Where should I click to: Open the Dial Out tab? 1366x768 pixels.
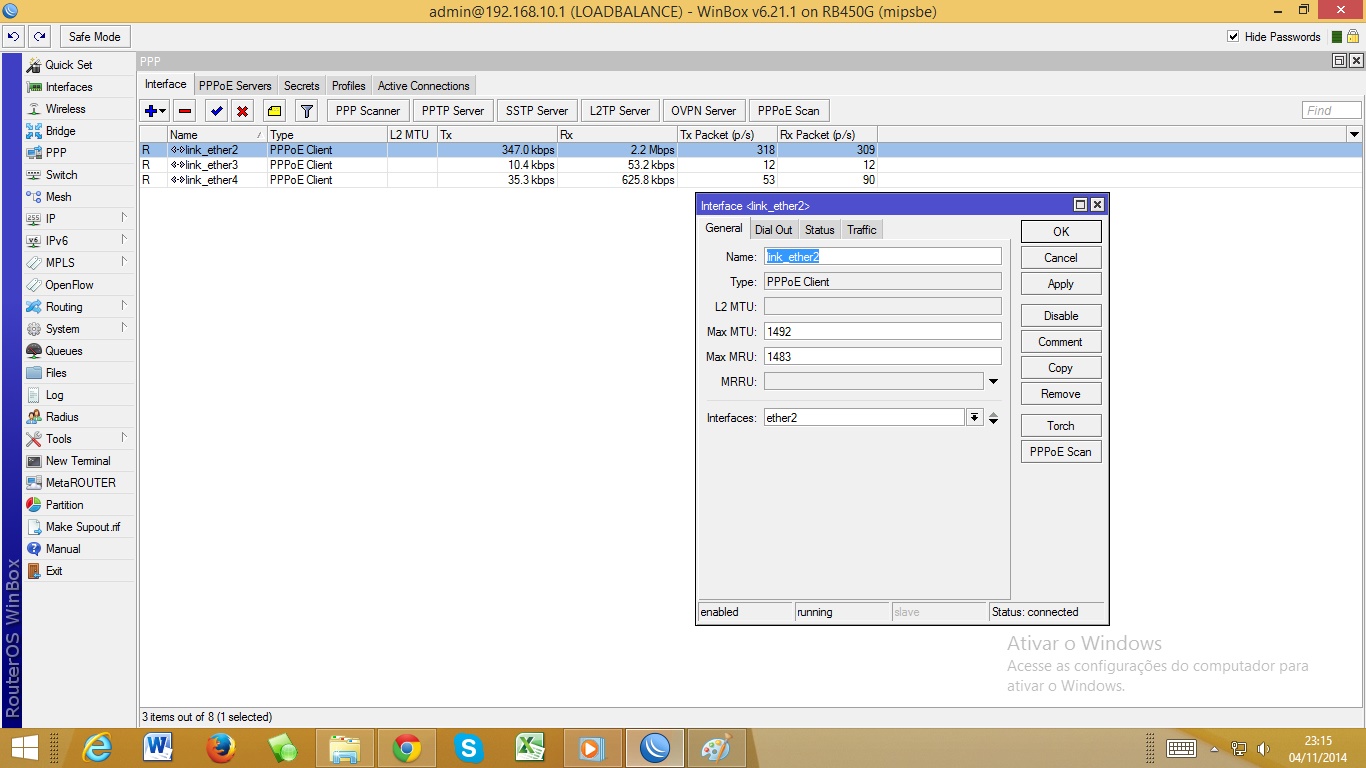coord(773,230)
